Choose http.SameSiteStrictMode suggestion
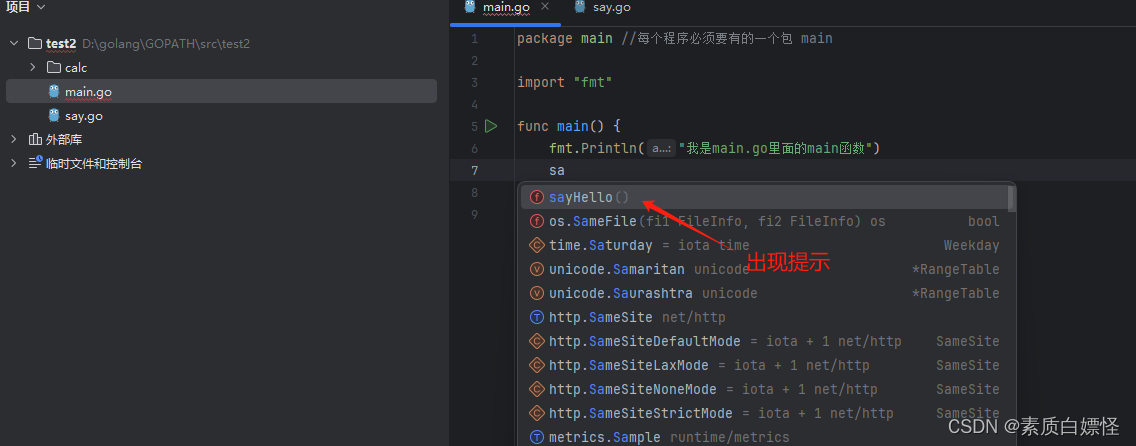 764,413
